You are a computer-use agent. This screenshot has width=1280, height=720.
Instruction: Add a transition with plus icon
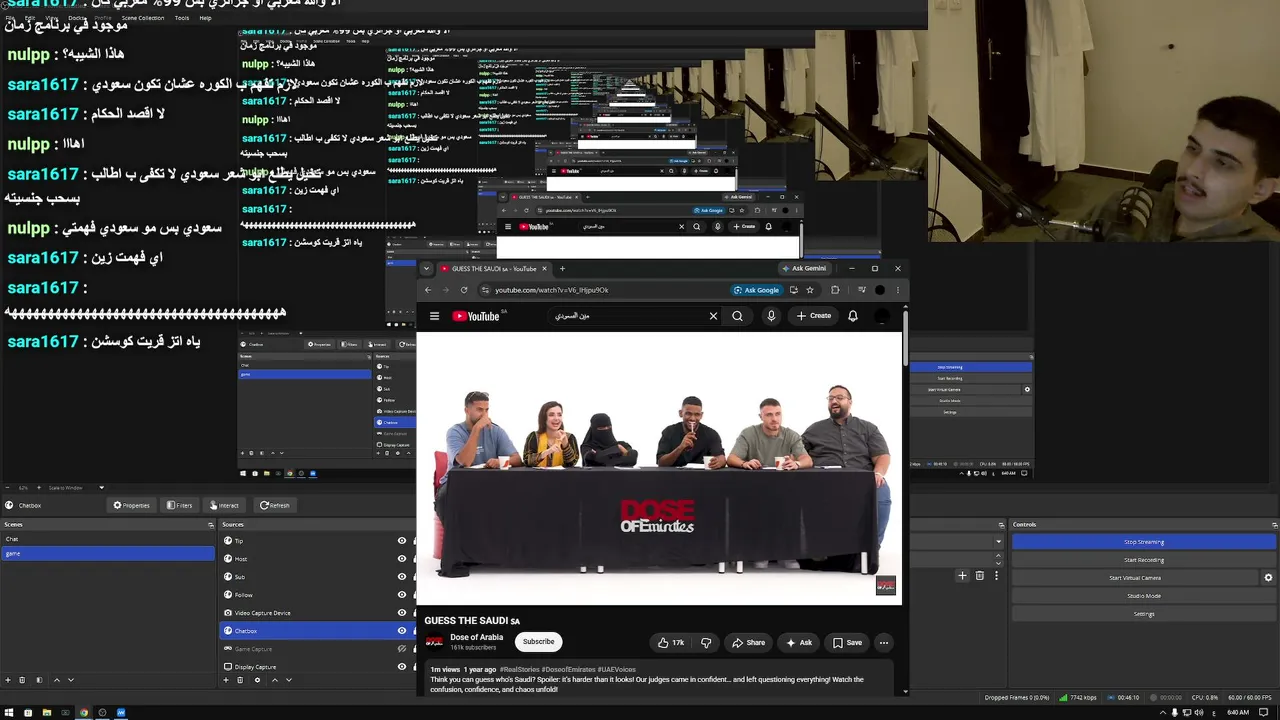click(x=962, y=576)
